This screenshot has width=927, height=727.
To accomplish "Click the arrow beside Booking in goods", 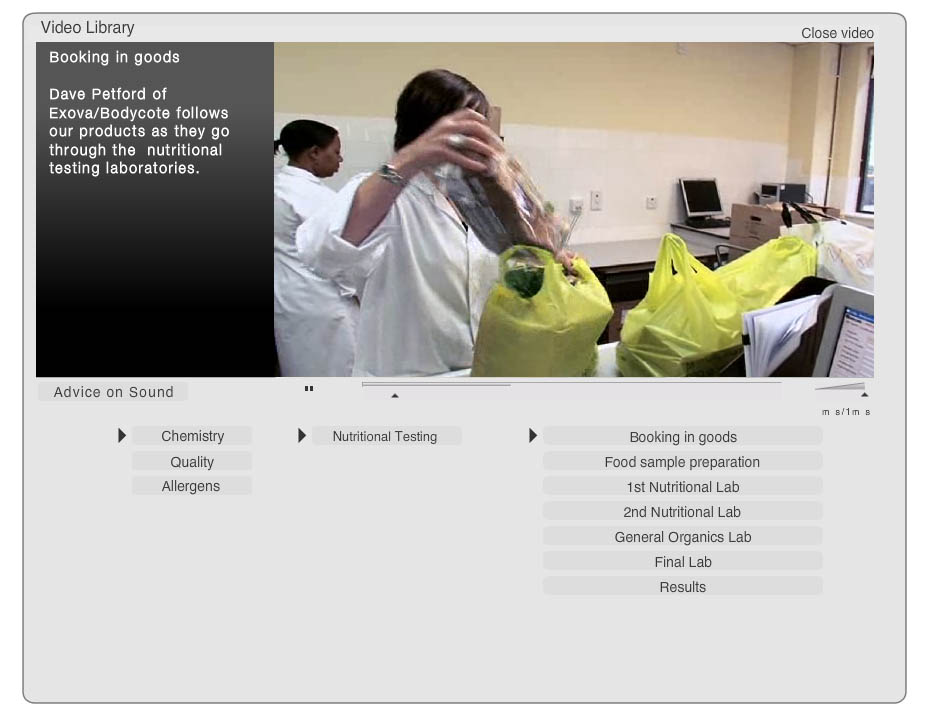I will 533,436.
